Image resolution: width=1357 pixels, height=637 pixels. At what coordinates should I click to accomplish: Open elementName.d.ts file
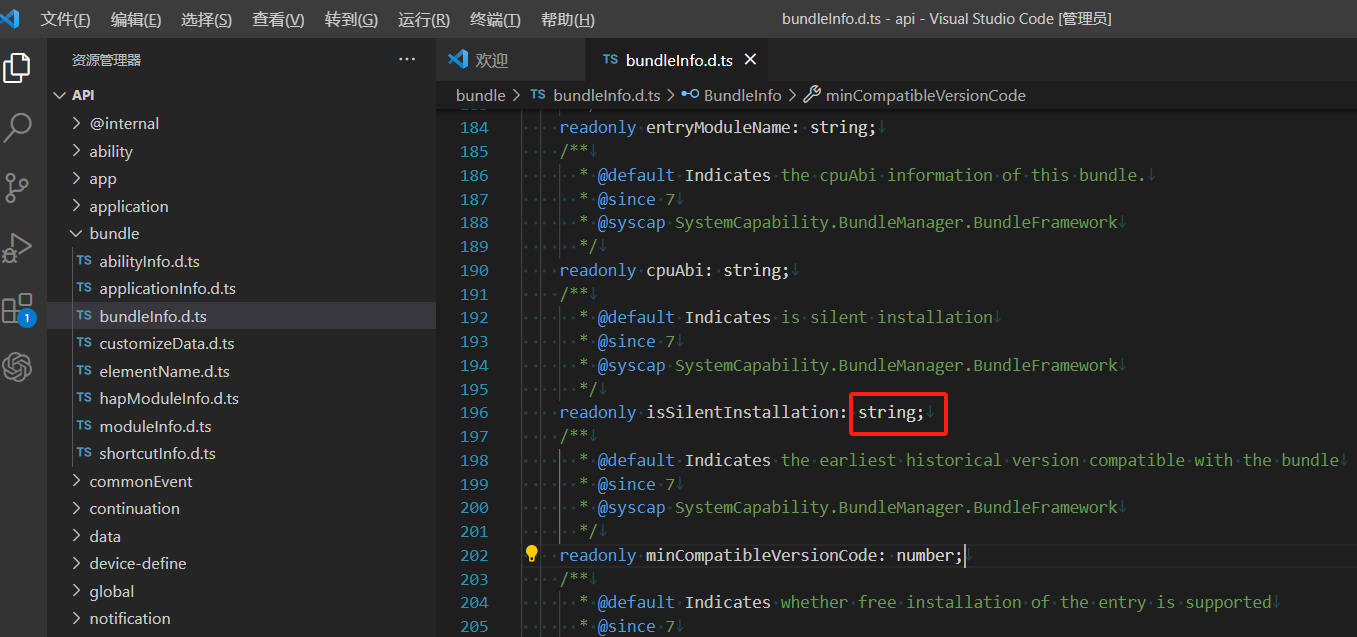[x=241, y=371]
